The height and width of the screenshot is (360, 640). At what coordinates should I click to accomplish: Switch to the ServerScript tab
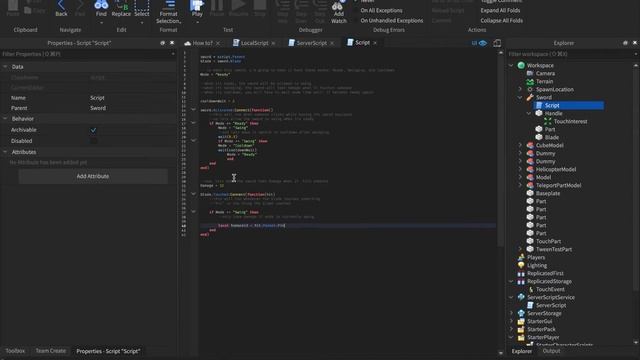coord(311,43)
